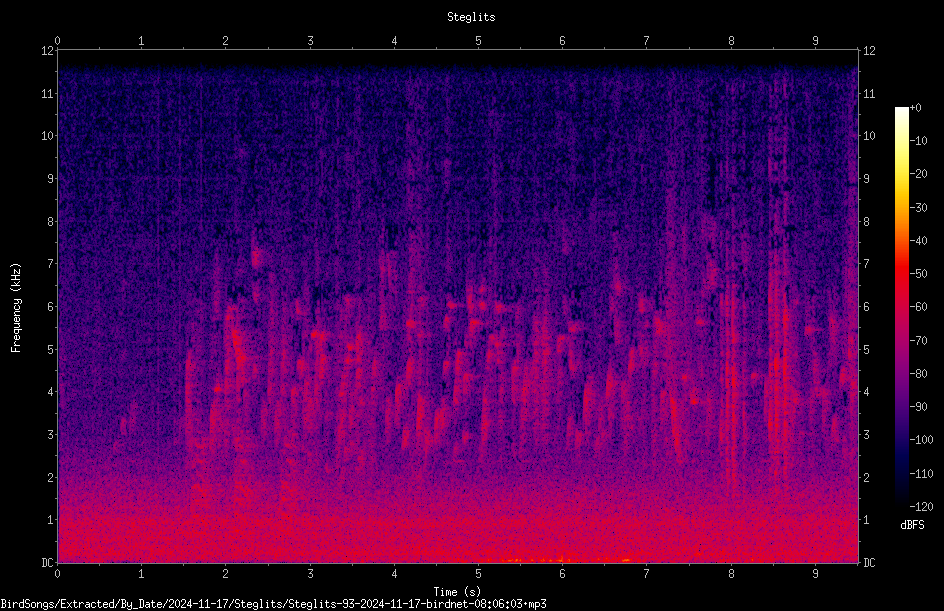944x611 pixels.
Task: Click the dBFS unit label
Action: click(x=912, y=525)
